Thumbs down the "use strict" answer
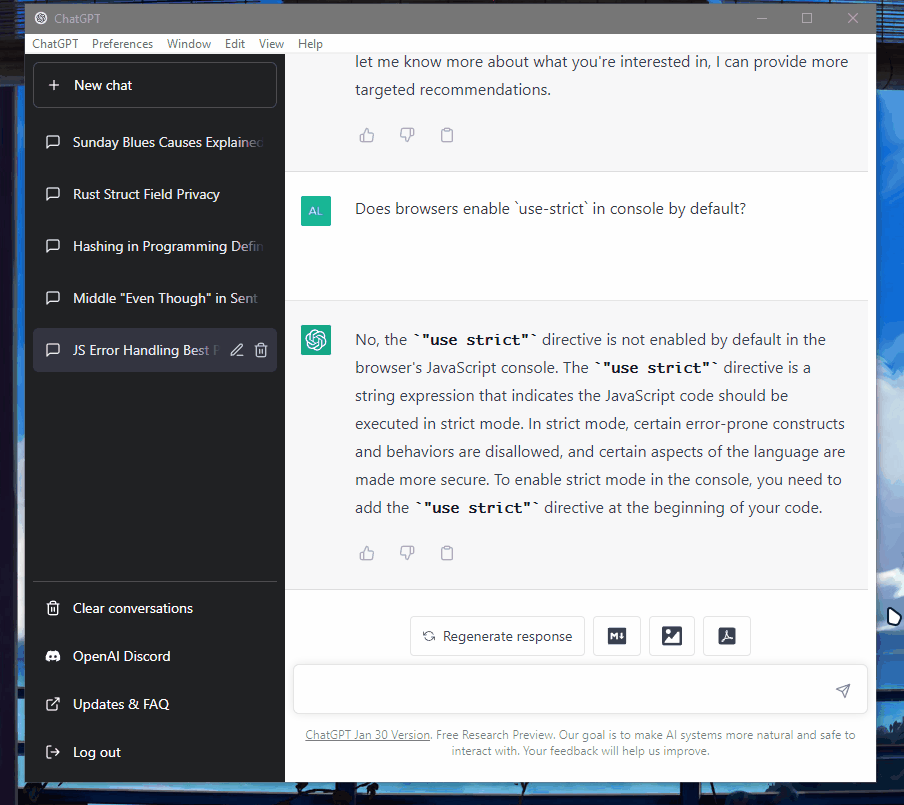 coord(407,553)
